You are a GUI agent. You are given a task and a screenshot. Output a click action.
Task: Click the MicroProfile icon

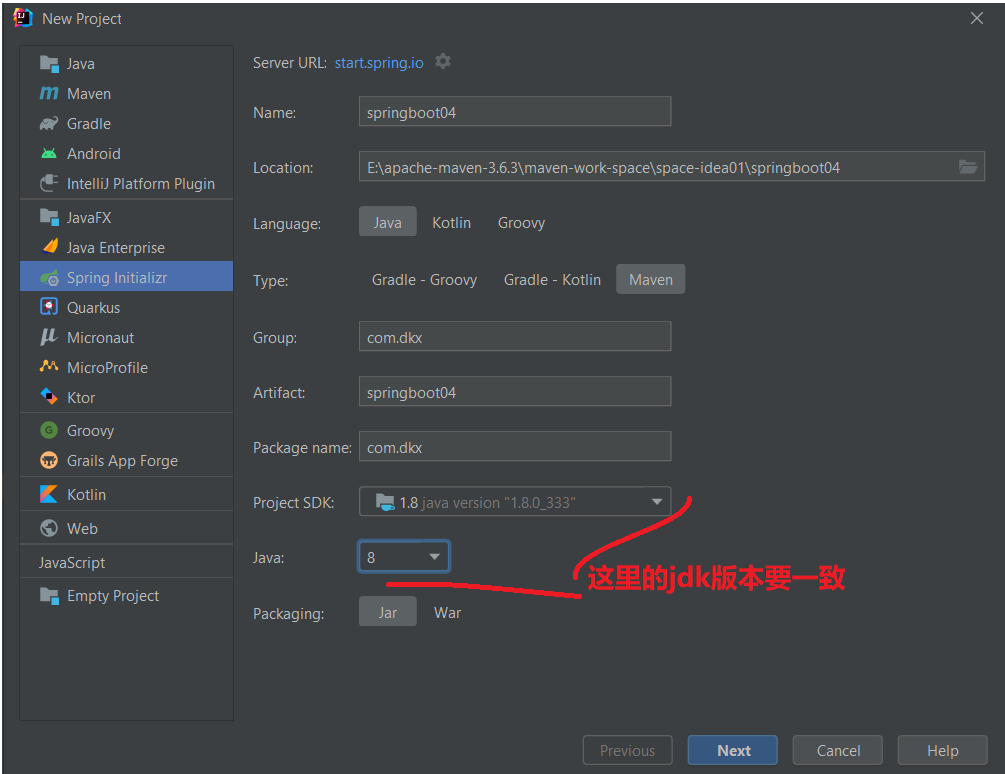click(49, 366)
